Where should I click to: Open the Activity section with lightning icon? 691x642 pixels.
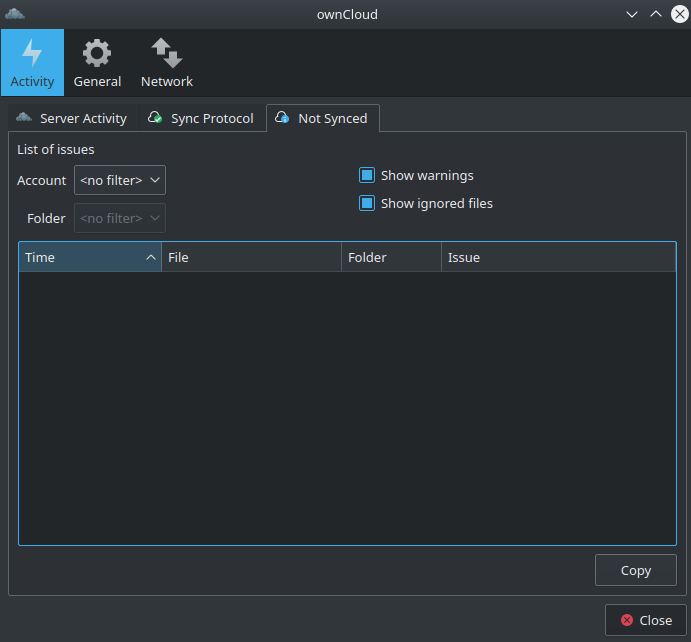(x=32, y=63)
